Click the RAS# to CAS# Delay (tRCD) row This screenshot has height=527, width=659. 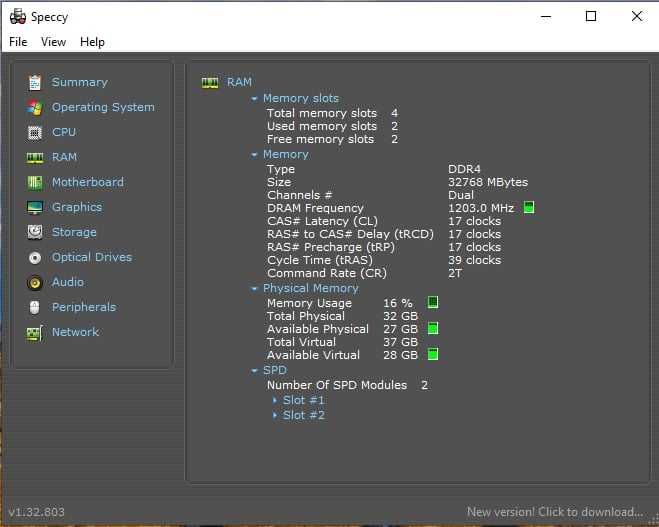point(384,235)
